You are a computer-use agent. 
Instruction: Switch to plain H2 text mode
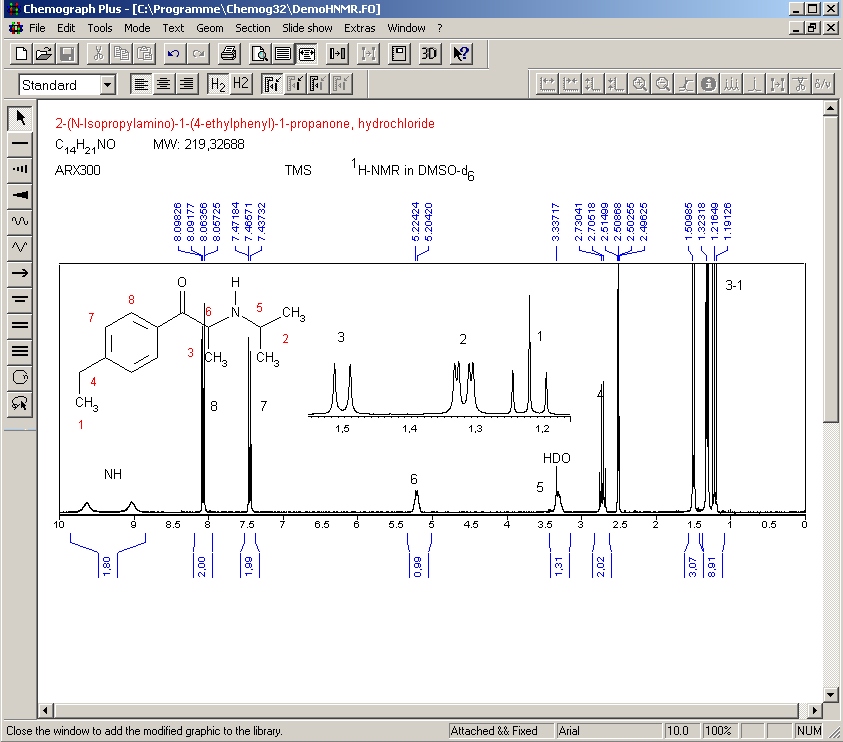click(x=240, y=84)
